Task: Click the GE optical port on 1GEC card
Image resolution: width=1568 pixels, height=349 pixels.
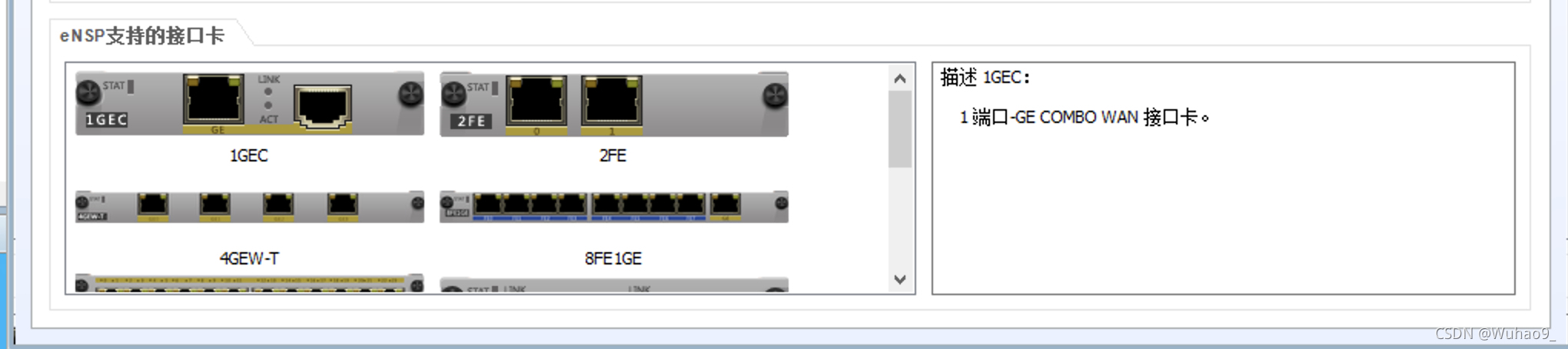Action: 214,99
